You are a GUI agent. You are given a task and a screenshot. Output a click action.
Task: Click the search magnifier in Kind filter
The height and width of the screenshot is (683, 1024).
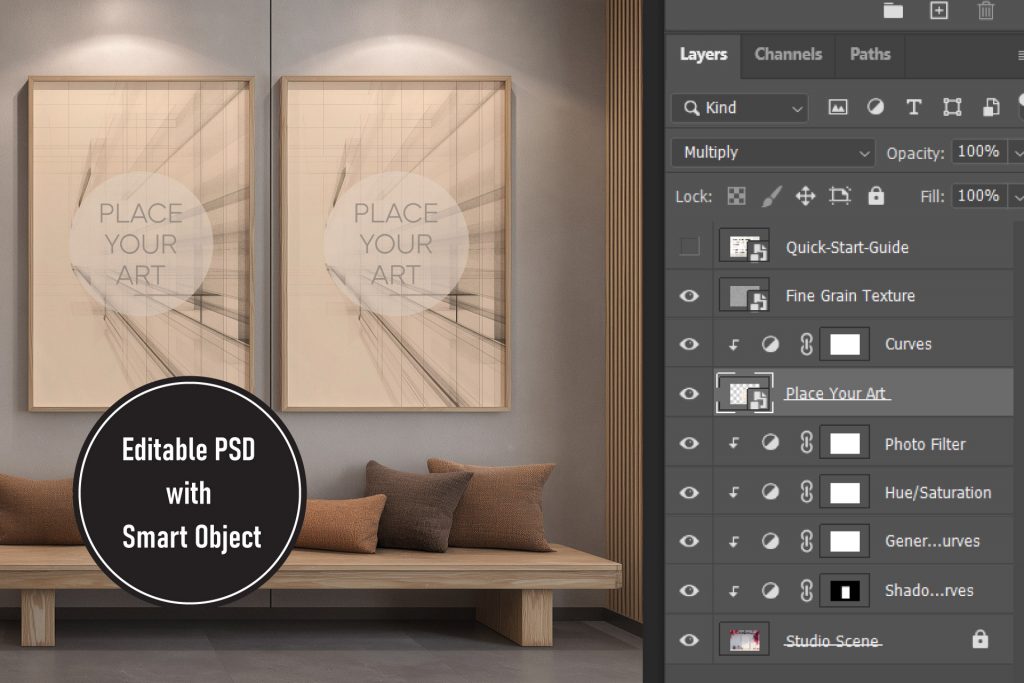click(692, 108)
